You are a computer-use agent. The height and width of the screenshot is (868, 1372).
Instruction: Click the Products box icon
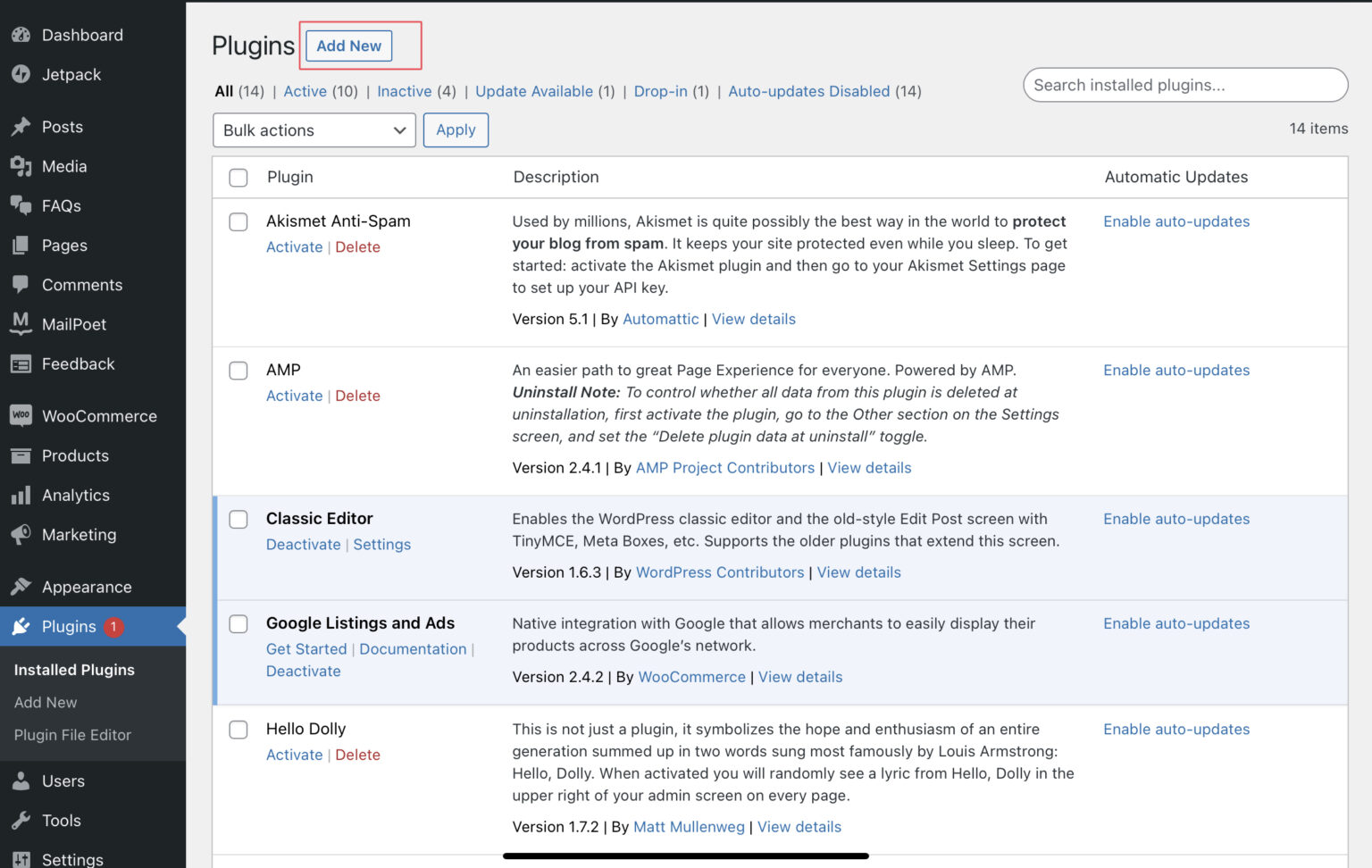[21, 455]
